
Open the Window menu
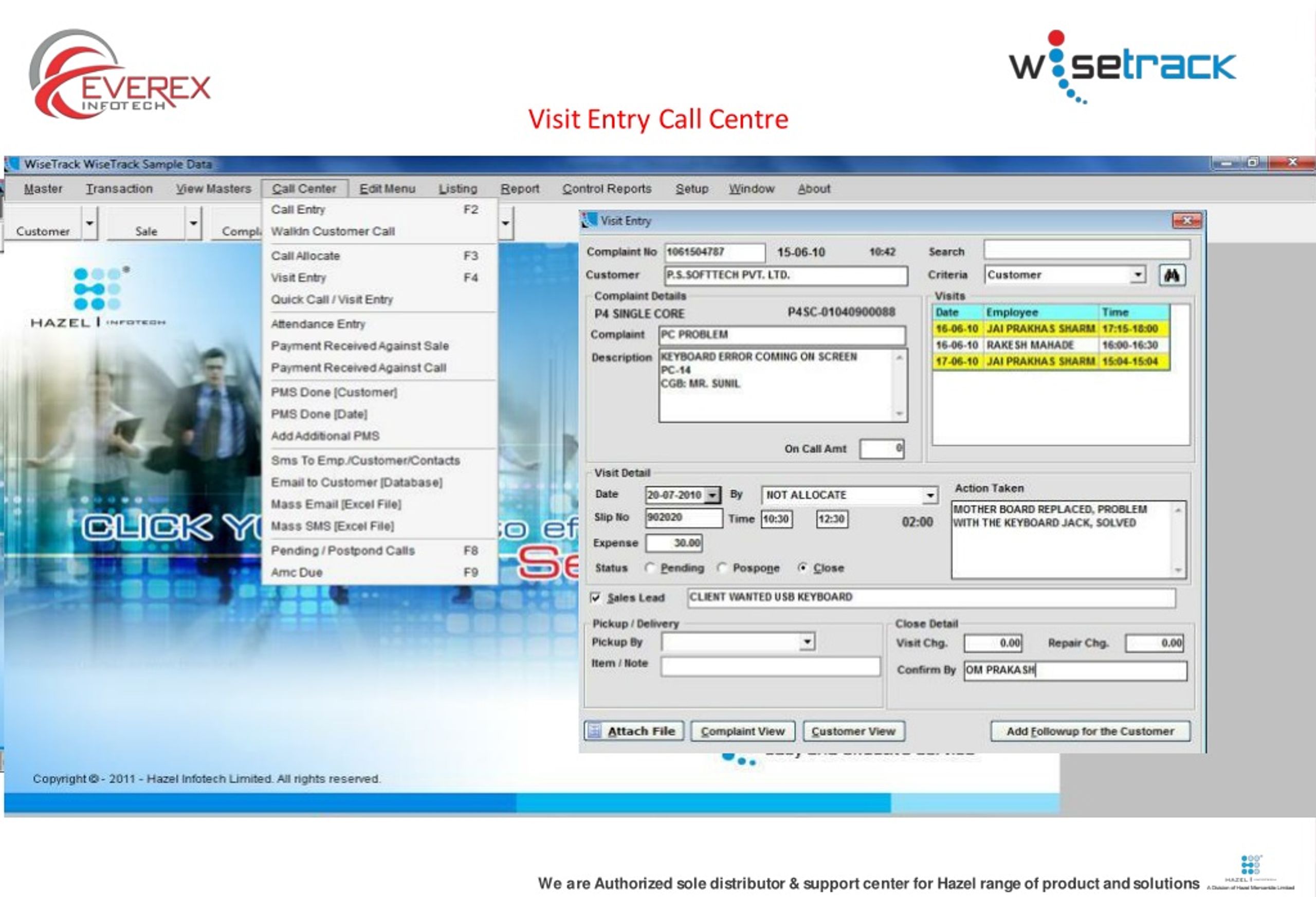(752, 189)
